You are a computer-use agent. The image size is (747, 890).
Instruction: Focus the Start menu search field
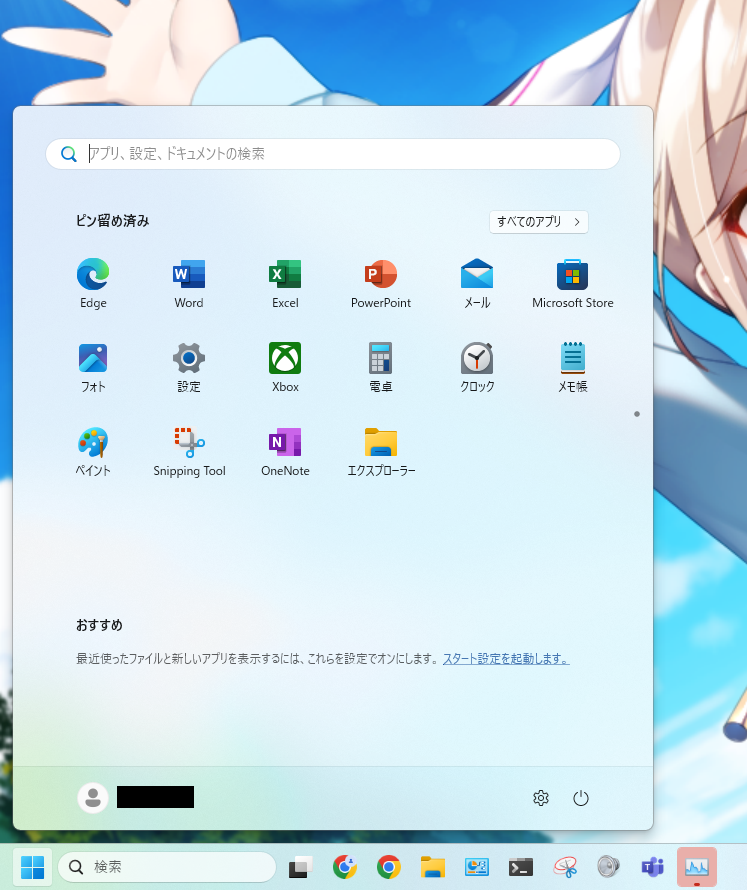tap(333, 154)
